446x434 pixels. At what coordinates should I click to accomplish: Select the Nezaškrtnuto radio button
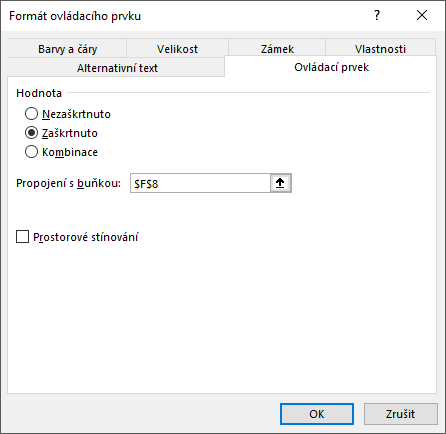click(31, 114)
